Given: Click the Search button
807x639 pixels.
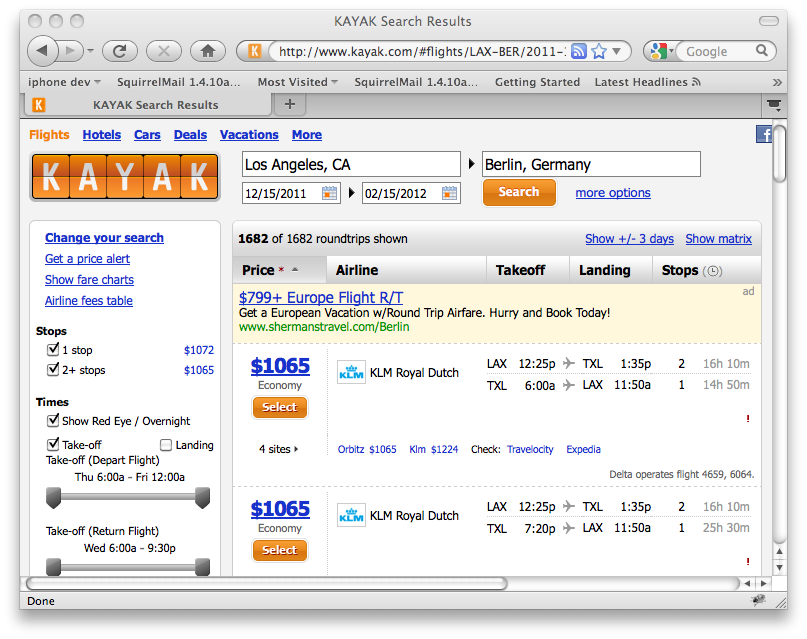Looking at the screenshot, I should (x=519, y=192).
